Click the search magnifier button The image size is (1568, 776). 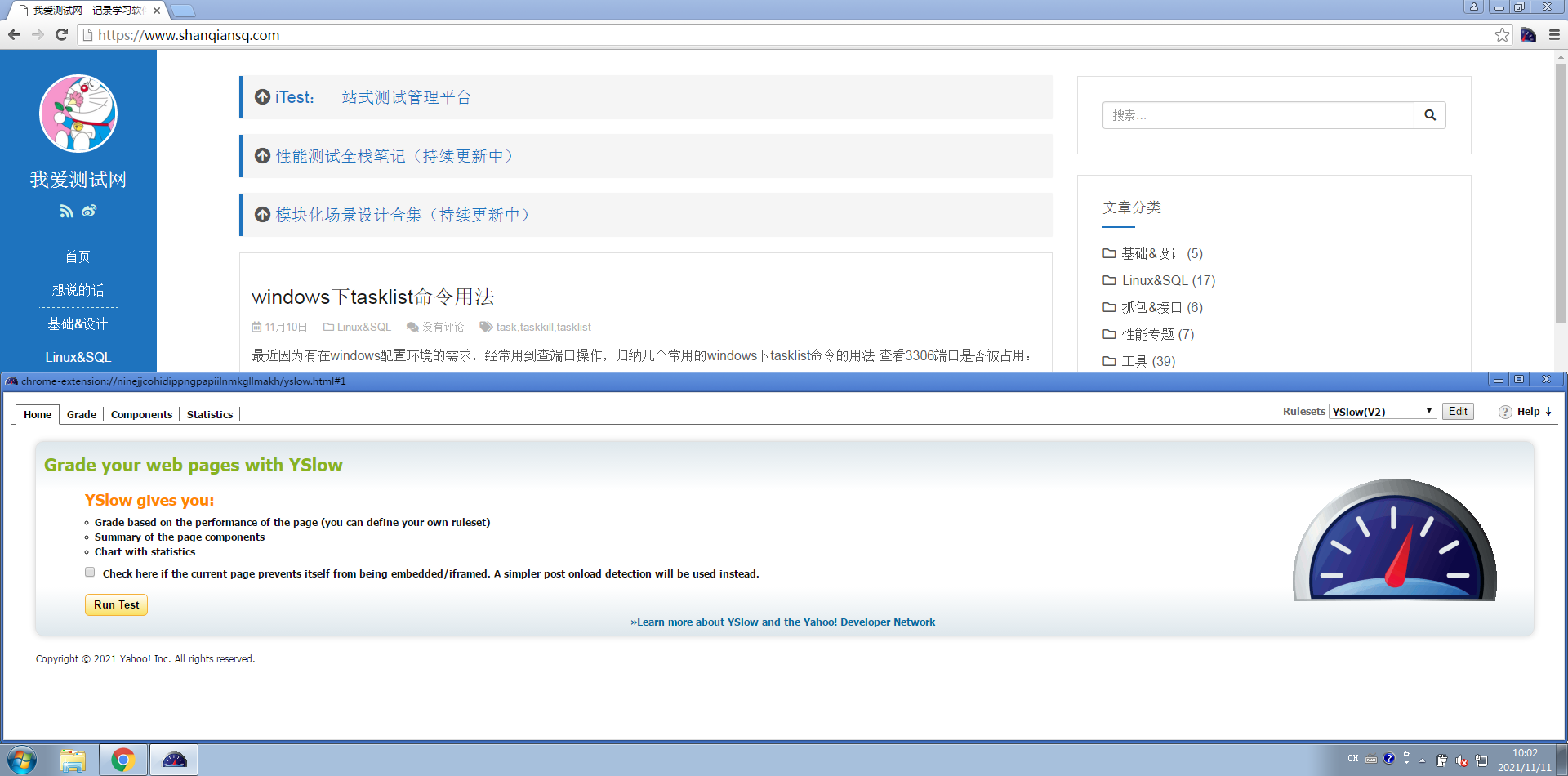pos(1430,115)
